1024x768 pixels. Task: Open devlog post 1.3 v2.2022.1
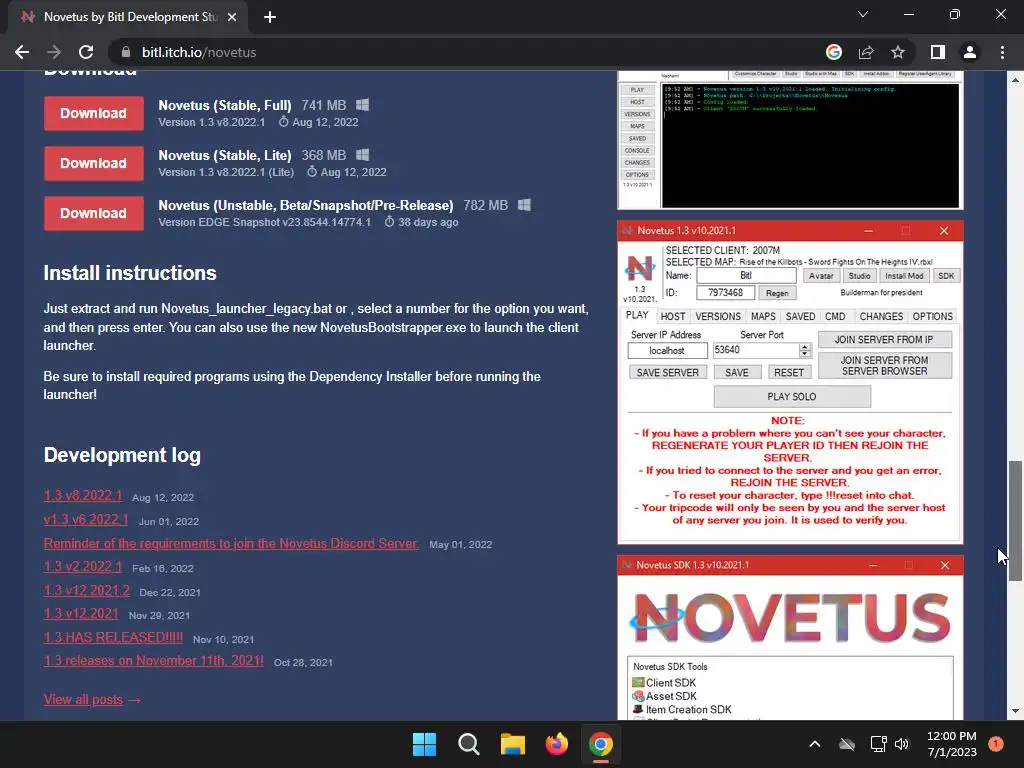(x=83, y=567)
